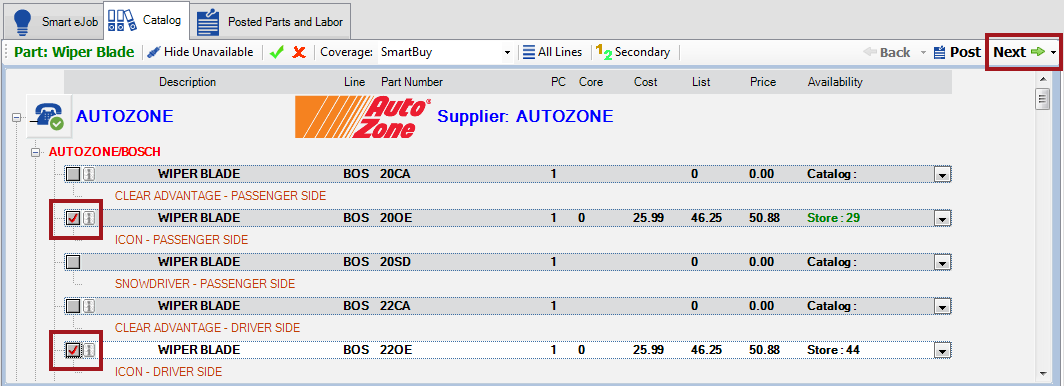Collapse the AUTOZONE supplier tree node

coord(17,117)
